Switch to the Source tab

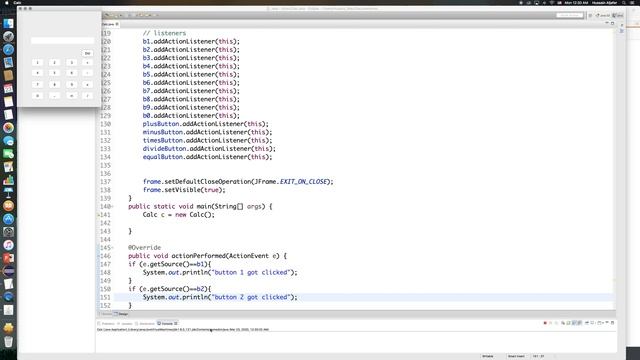pos(105,314)
